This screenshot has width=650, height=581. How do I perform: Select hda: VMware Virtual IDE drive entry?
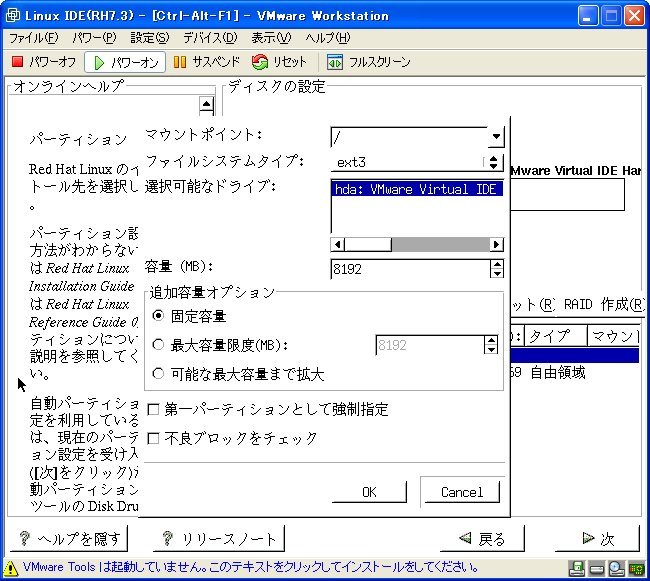click(418, 189)
